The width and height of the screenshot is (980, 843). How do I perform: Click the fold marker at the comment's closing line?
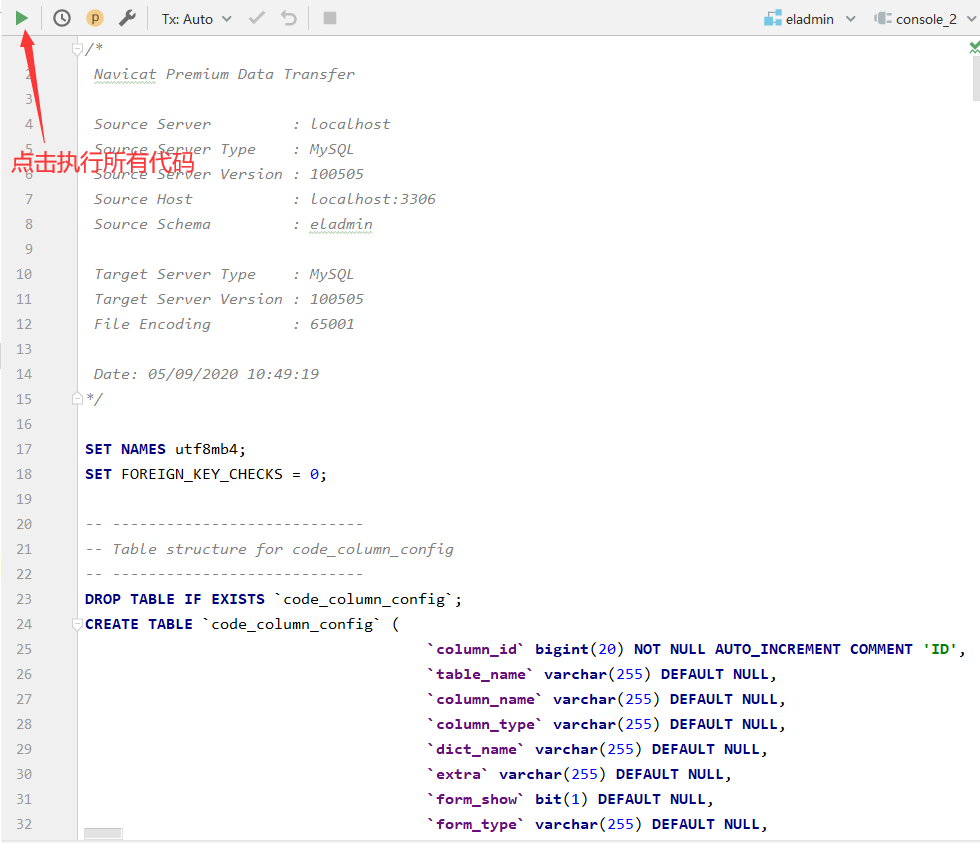pos(76,398)
